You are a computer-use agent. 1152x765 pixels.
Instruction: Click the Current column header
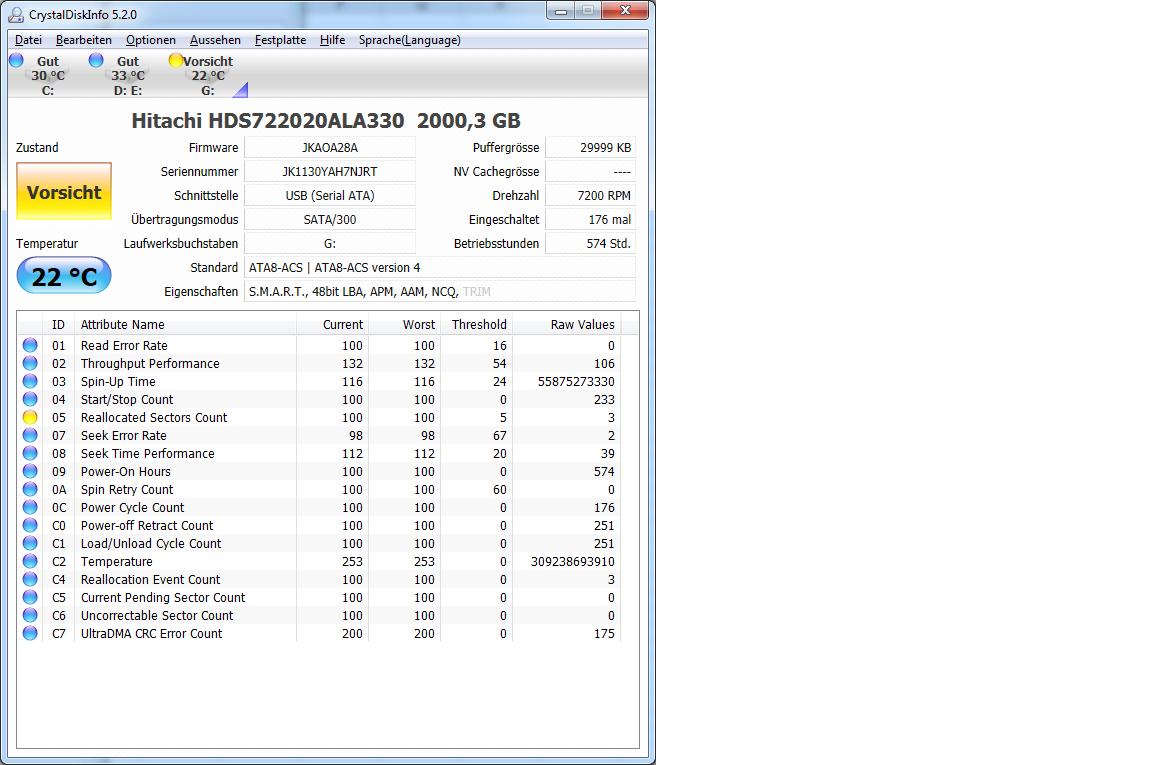332,324
